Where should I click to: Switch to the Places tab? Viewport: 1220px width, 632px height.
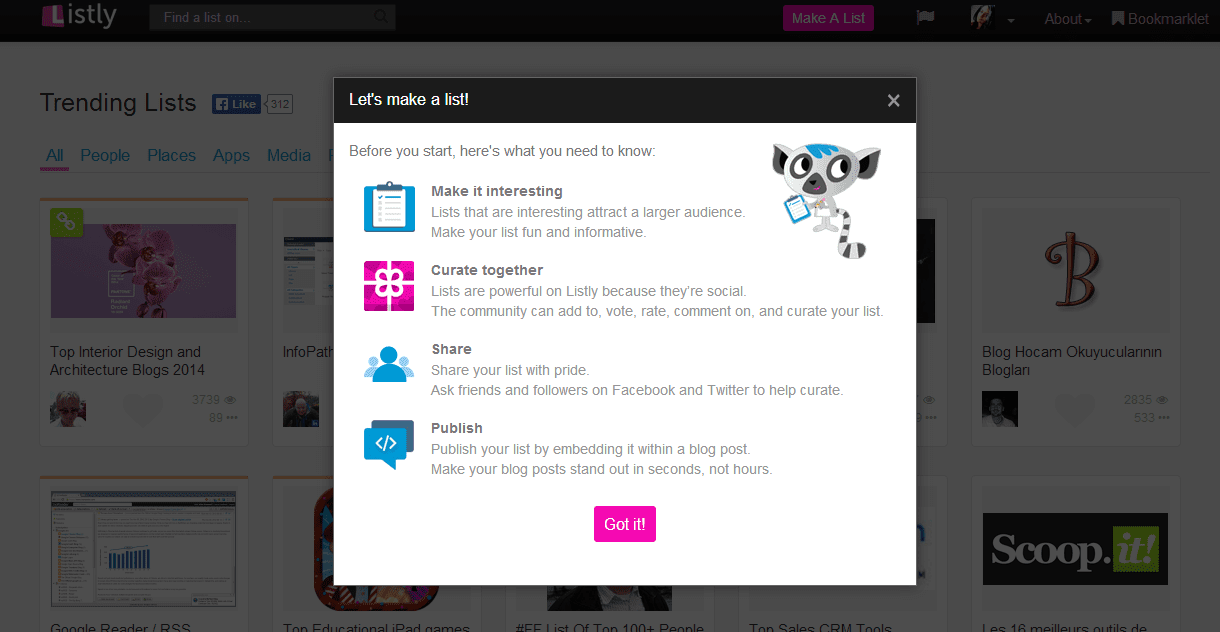click(171, 155)
